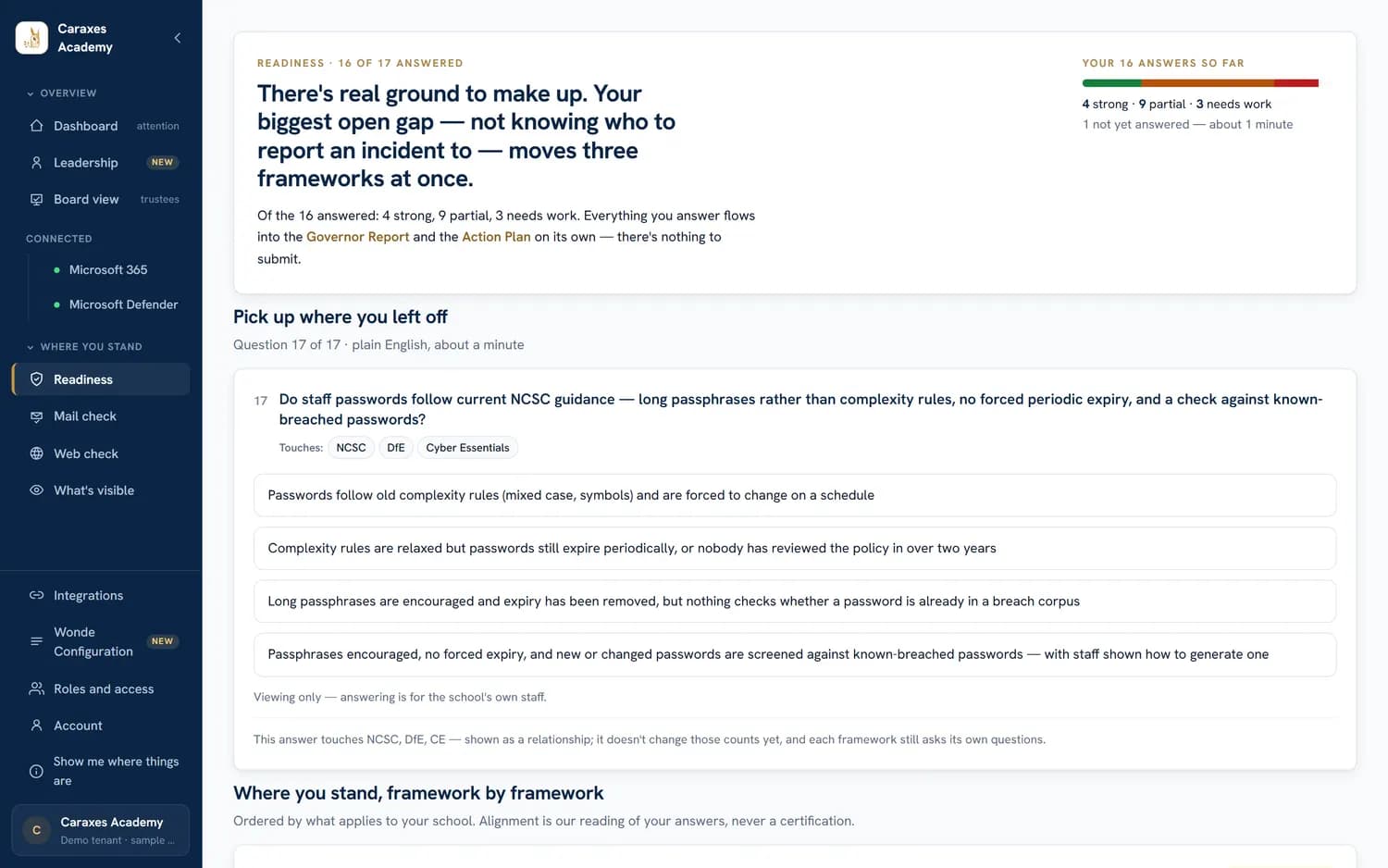Click the What's visible eye icon
Image resolution: width=1388 pixels, height=868 pixels.
[x=37, y=490]
